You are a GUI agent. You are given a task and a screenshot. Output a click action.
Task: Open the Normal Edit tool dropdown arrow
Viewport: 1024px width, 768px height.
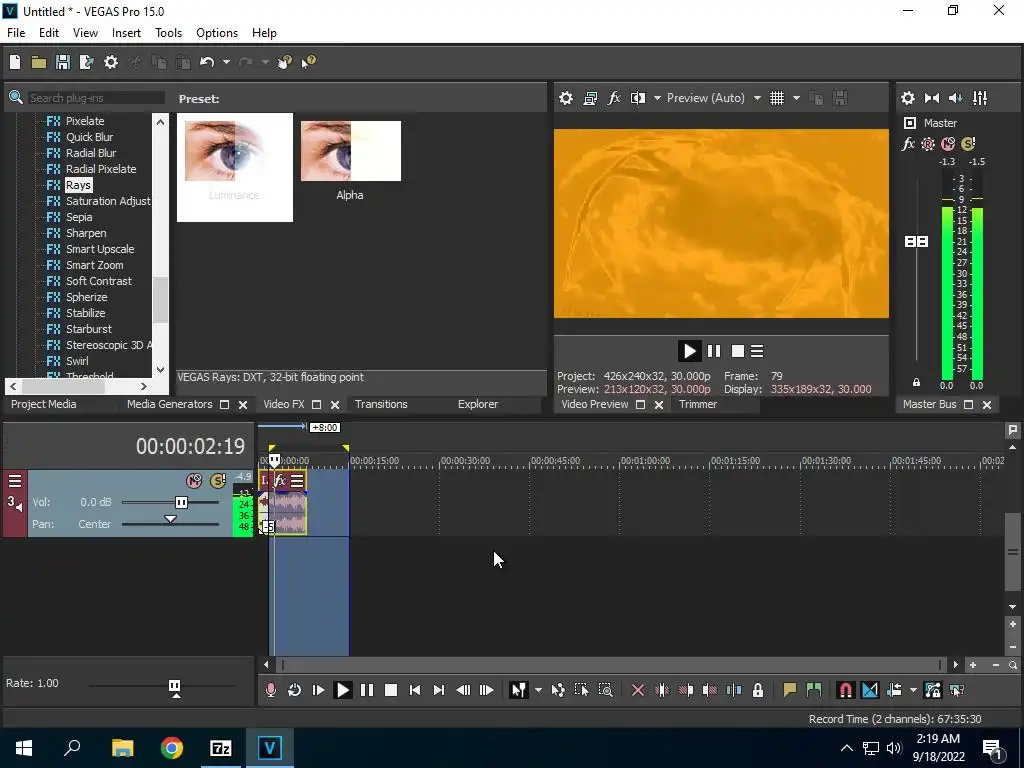(538, 690)
